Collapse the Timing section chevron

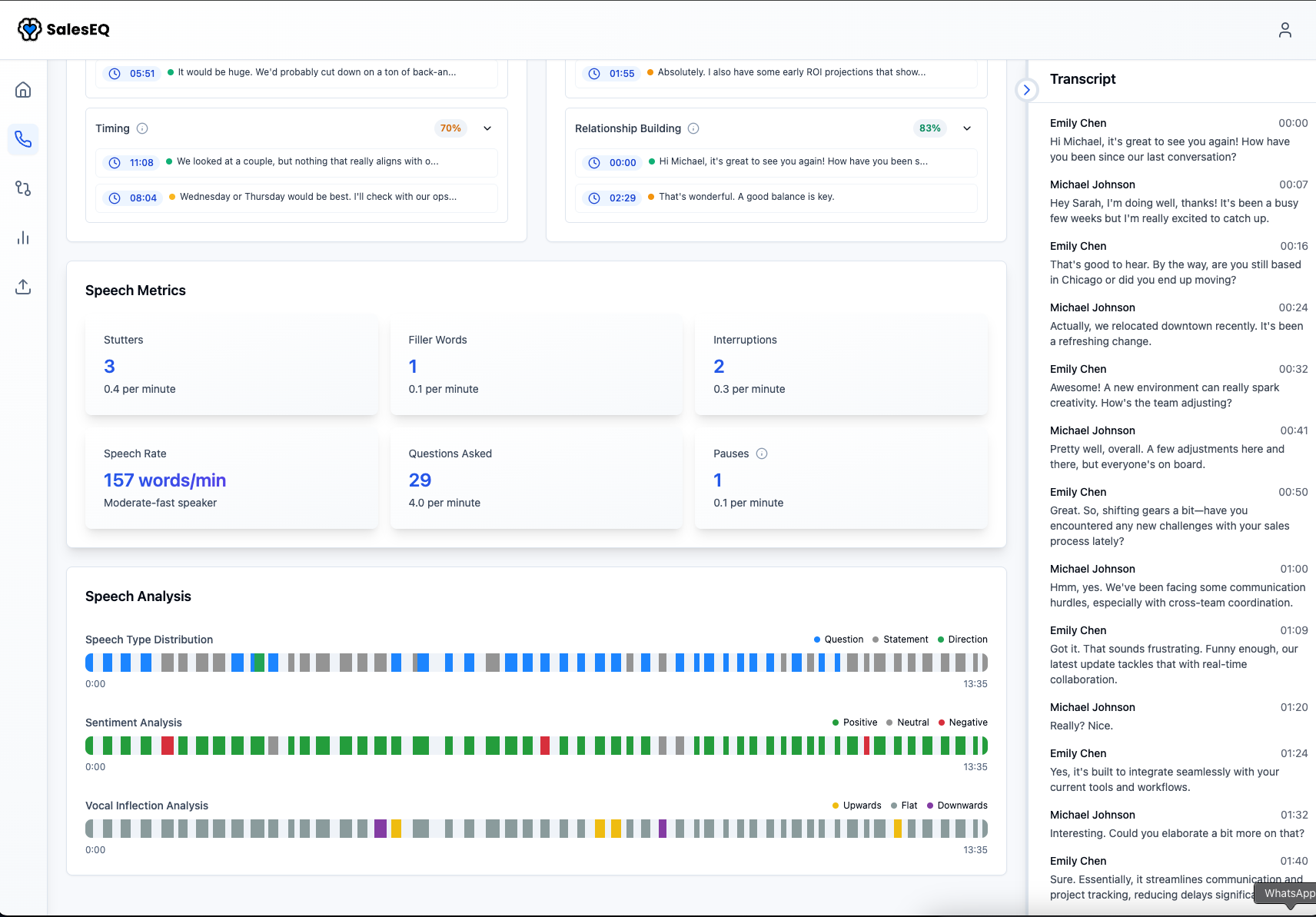pos(487,128)
